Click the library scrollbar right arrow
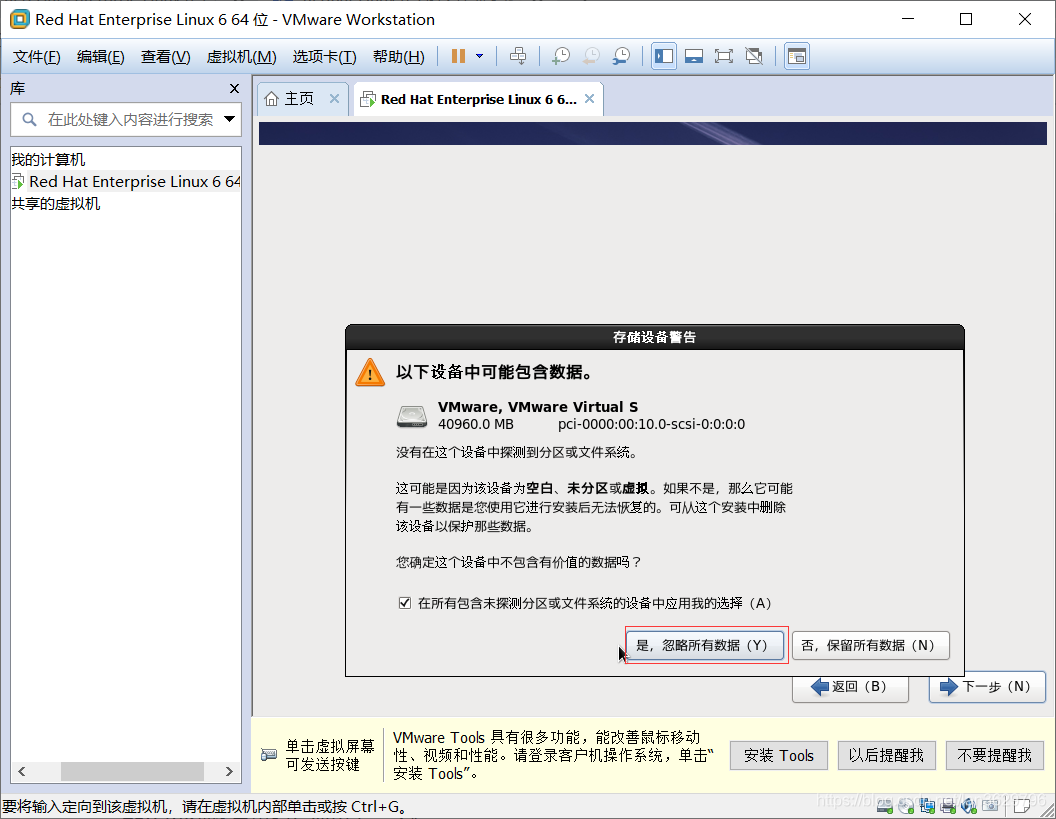The height and width of the screenshot is (819, 1056). click(229, 771)
